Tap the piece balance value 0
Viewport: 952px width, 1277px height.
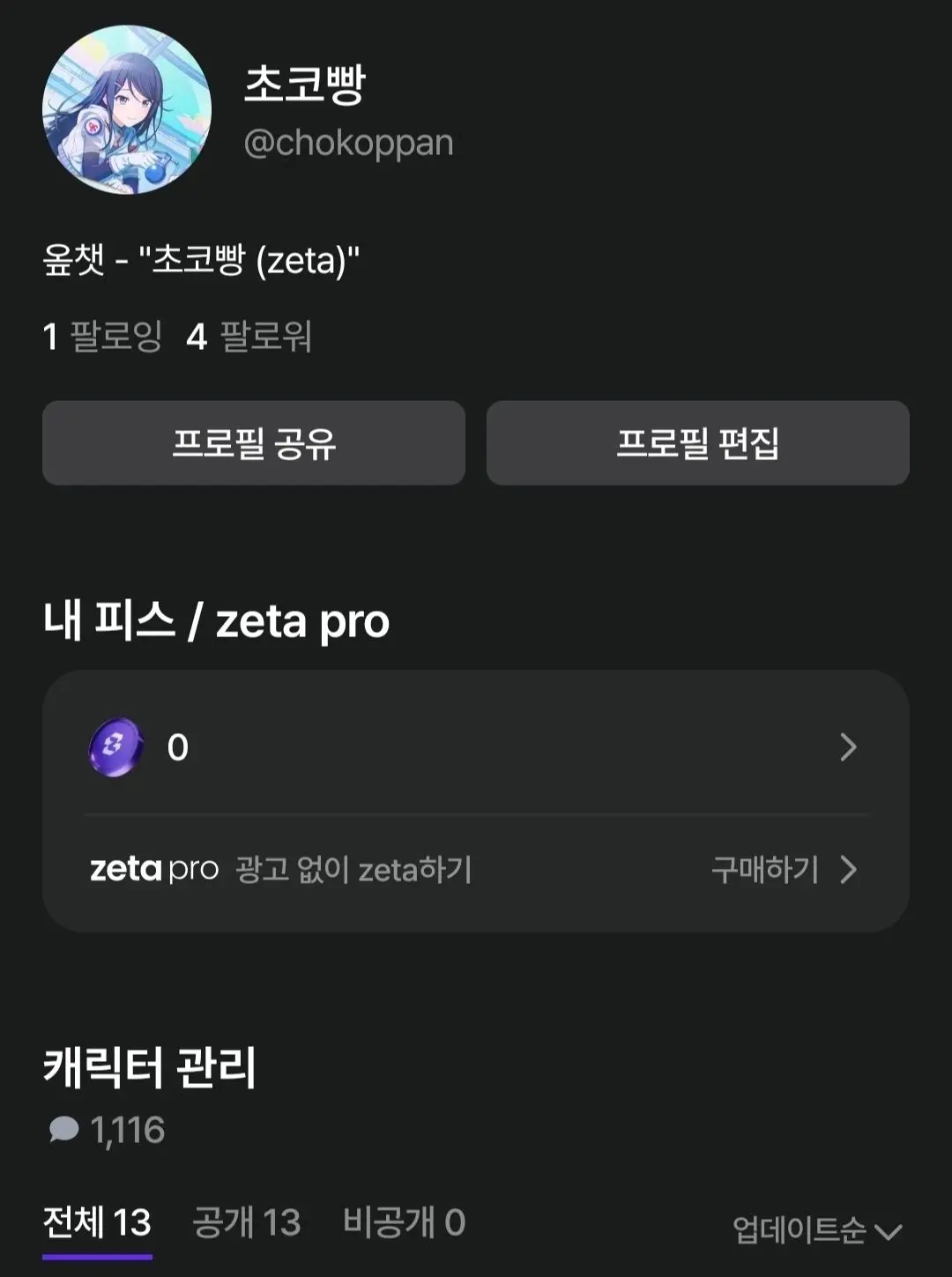click(178, 747)
